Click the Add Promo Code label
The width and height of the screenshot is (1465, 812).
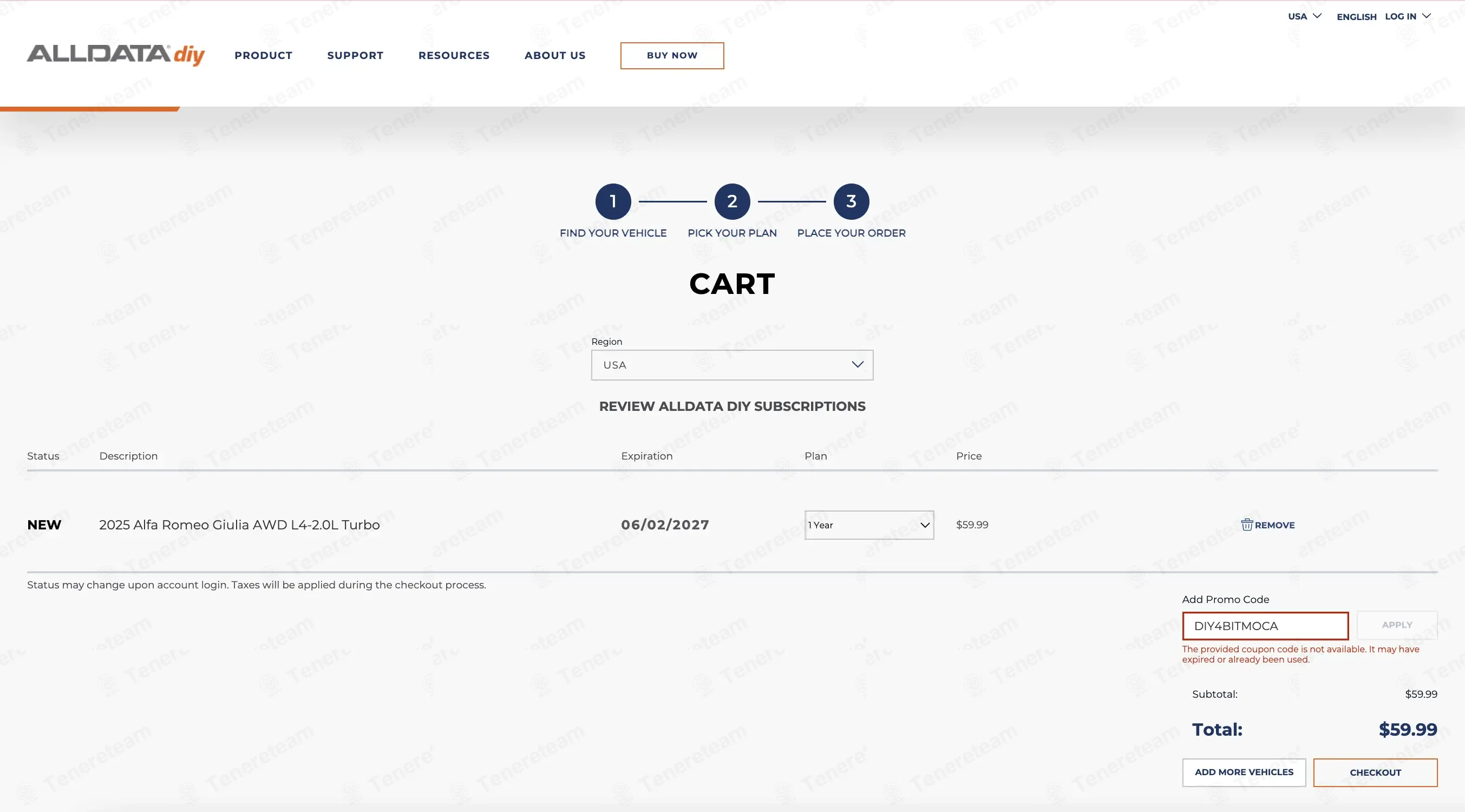pos(1226,599)
